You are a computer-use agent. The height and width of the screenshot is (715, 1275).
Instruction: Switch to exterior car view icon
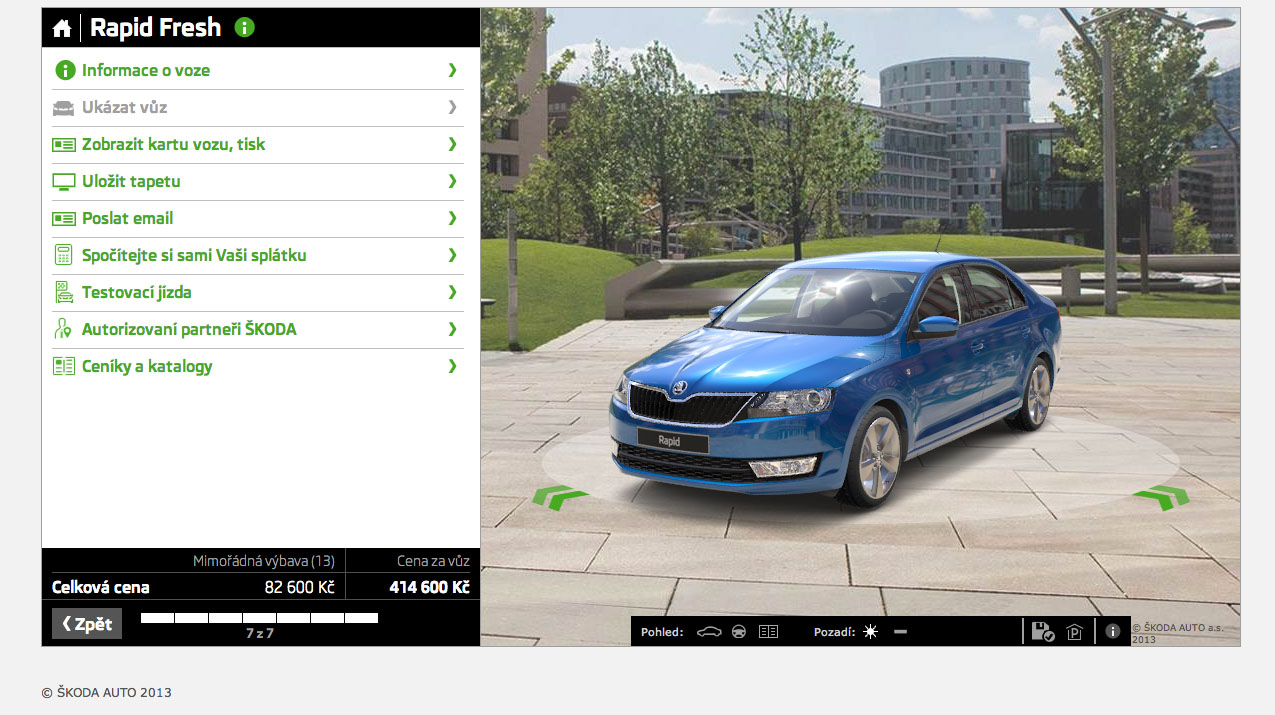point(709,632)
